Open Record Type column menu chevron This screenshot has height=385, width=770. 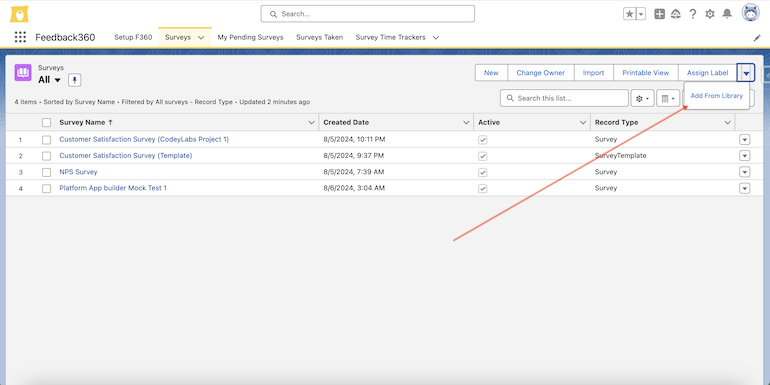pyautogui.click(x=727, y=122)
